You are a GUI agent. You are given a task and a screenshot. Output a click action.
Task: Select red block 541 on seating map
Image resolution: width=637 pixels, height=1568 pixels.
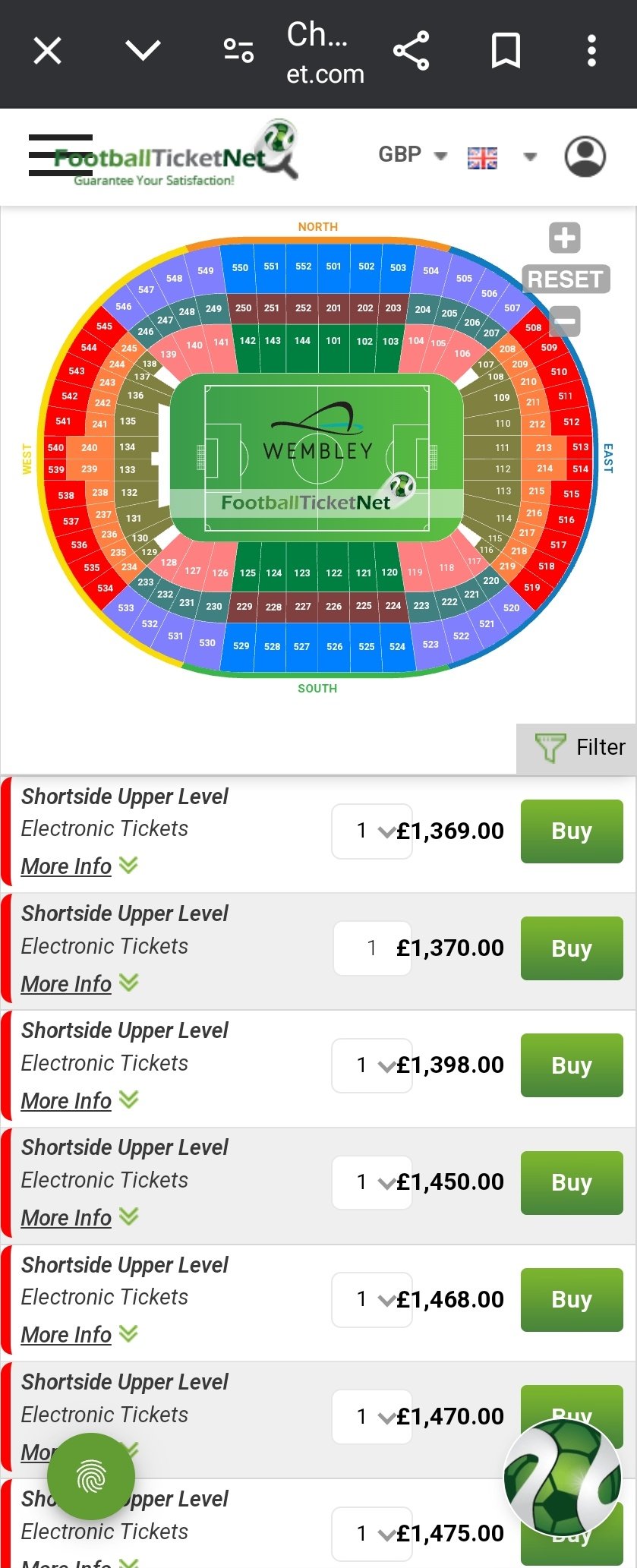(x=64, y=421)
